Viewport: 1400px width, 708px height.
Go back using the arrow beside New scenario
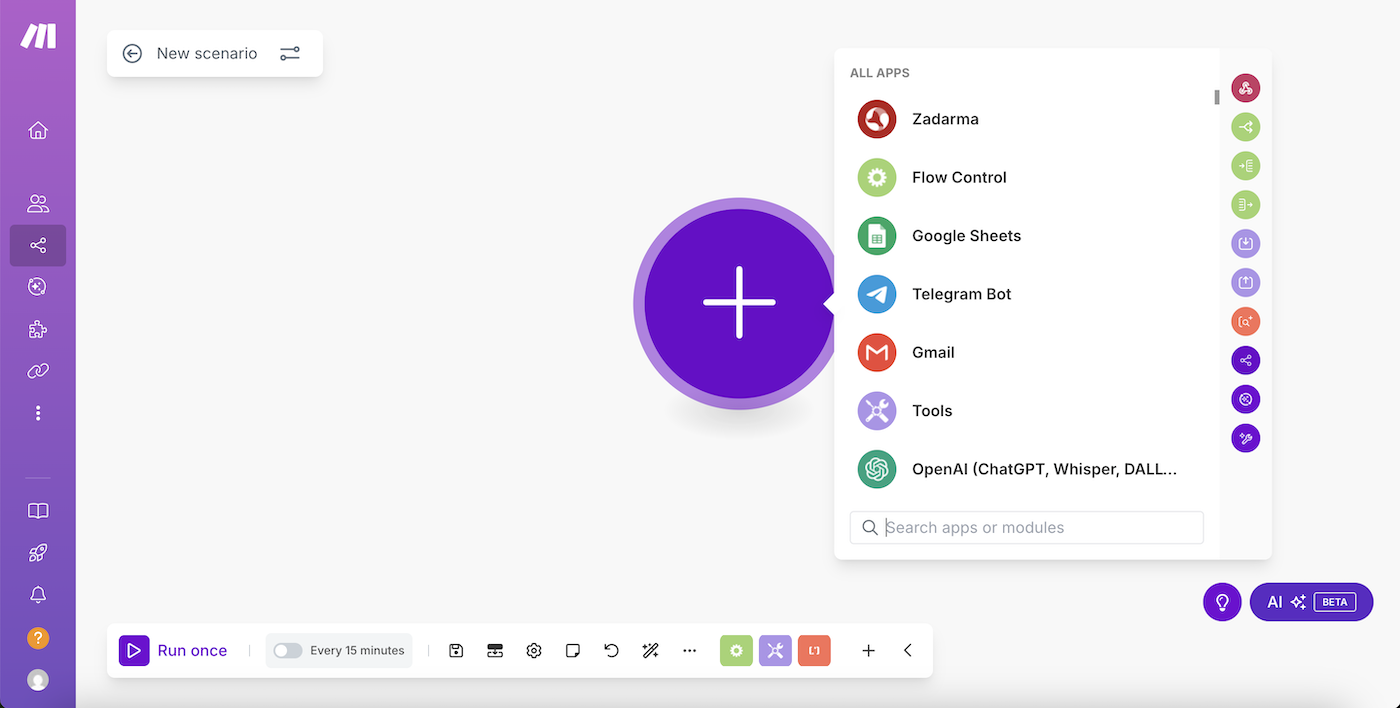tap(132, 54)
